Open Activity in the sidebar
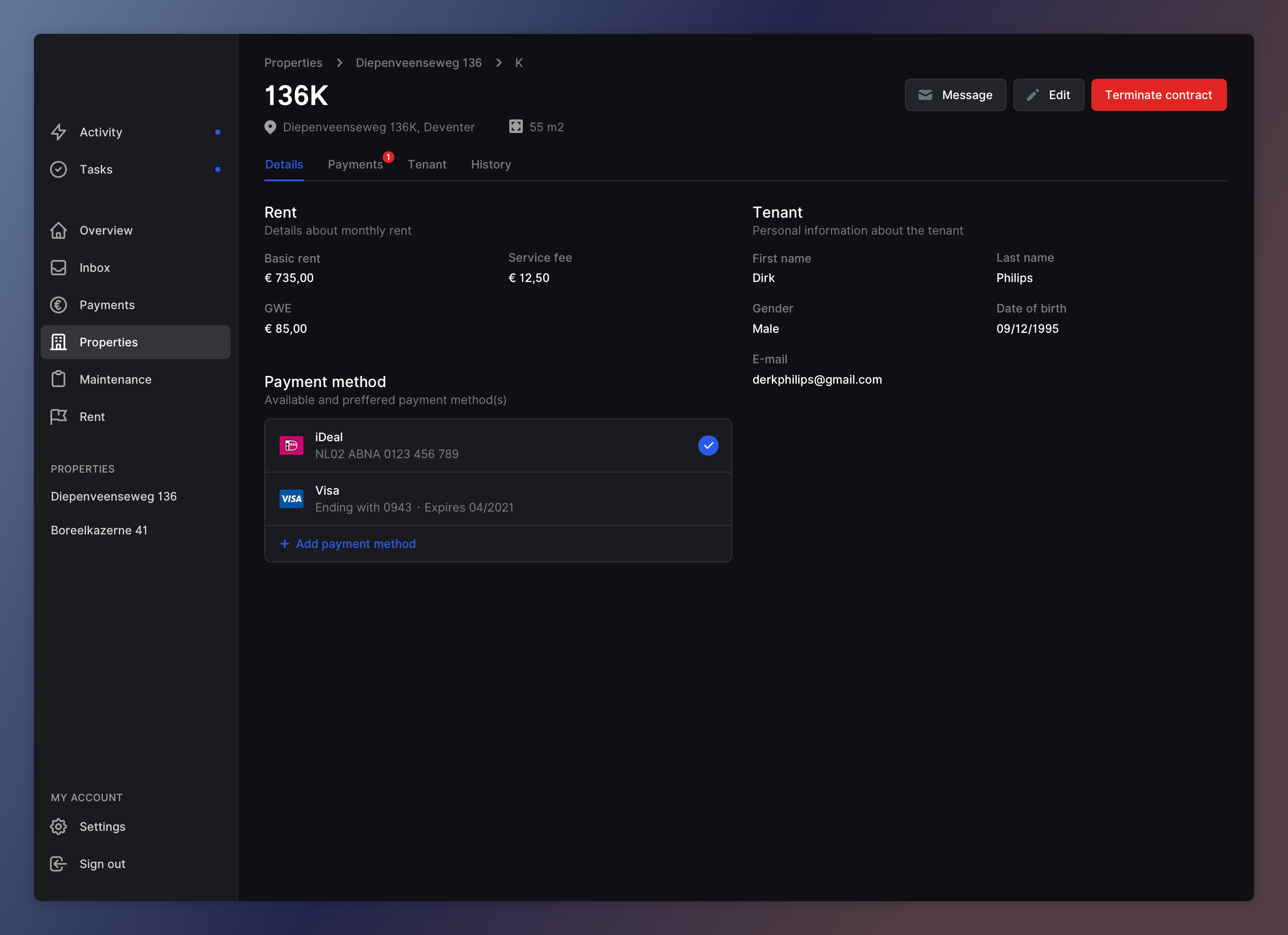Screen dimensions: 1288x935 tap(136, 132)
